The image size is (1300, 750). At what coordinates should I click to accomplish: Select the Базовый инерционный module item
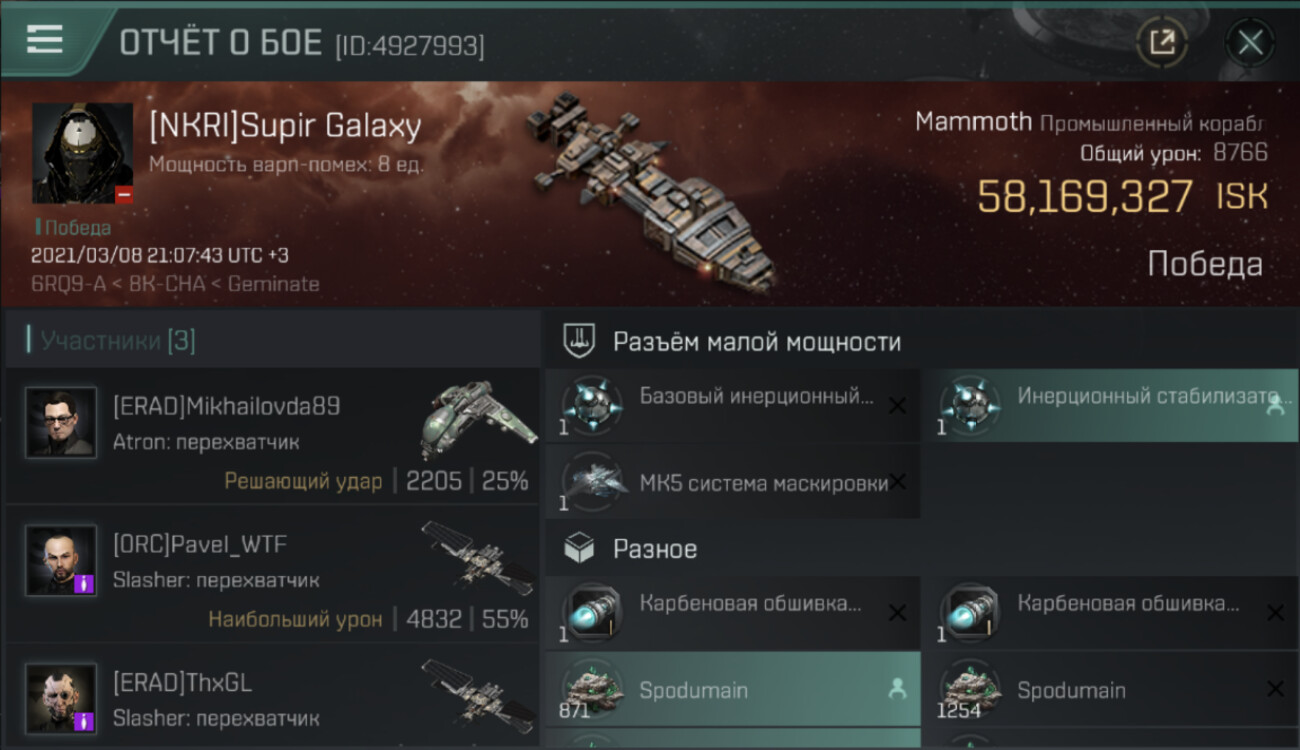[732, 405]
